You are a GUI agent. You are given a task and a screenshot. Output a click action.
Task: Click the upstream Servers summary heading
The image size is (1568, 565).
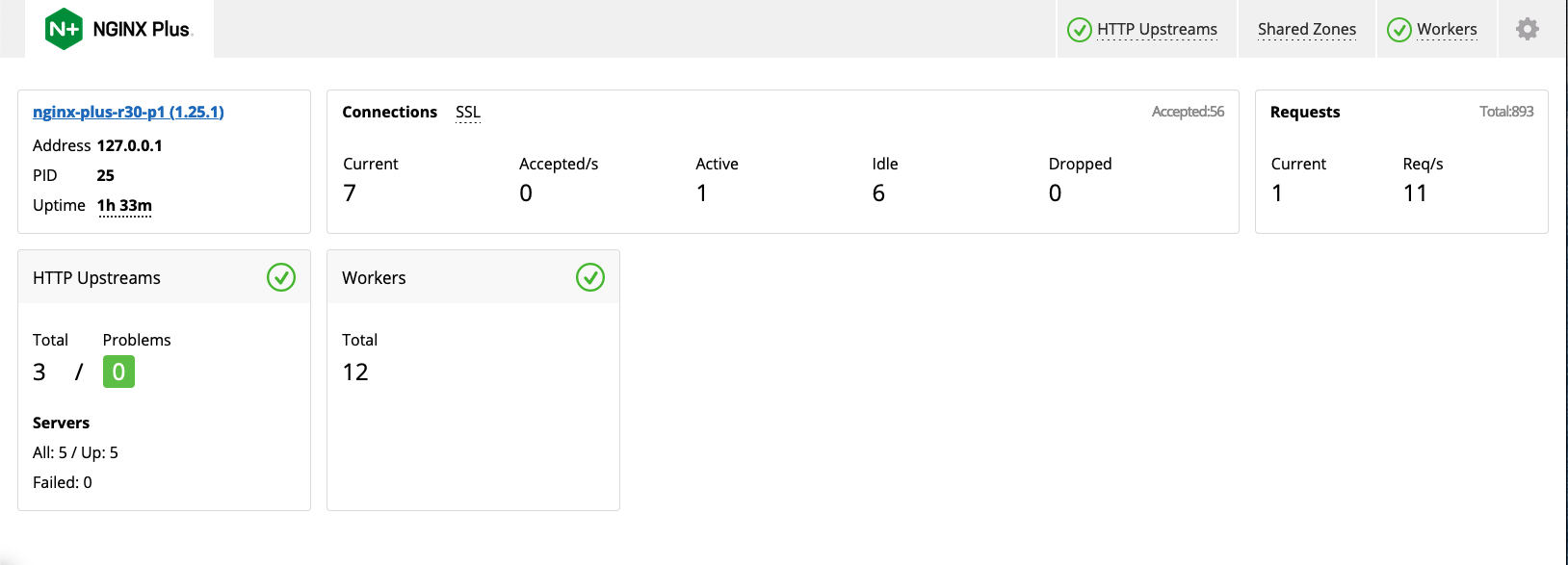(61, 423)
